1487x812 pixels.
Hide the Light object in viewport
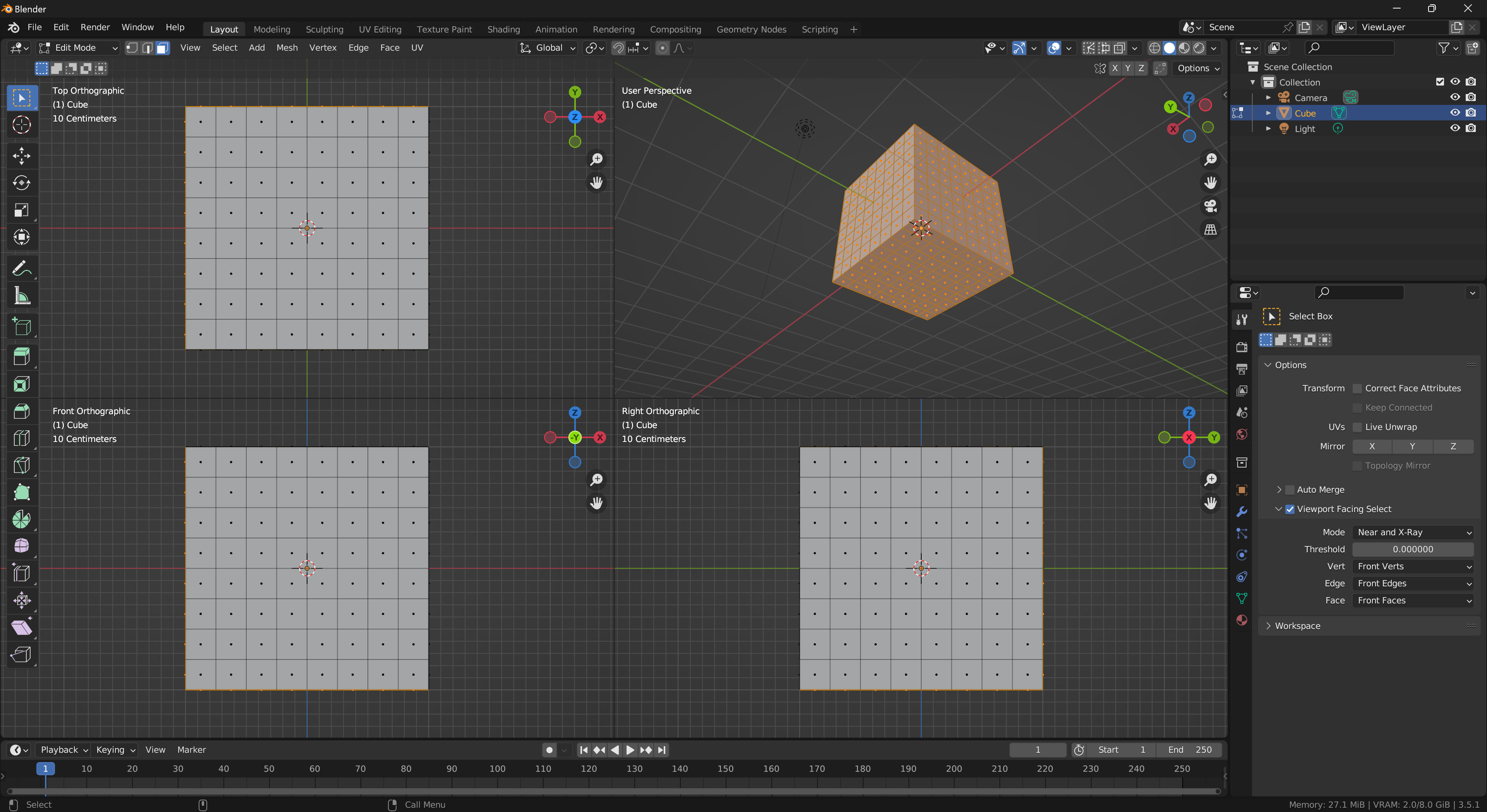click(1455, 128)
